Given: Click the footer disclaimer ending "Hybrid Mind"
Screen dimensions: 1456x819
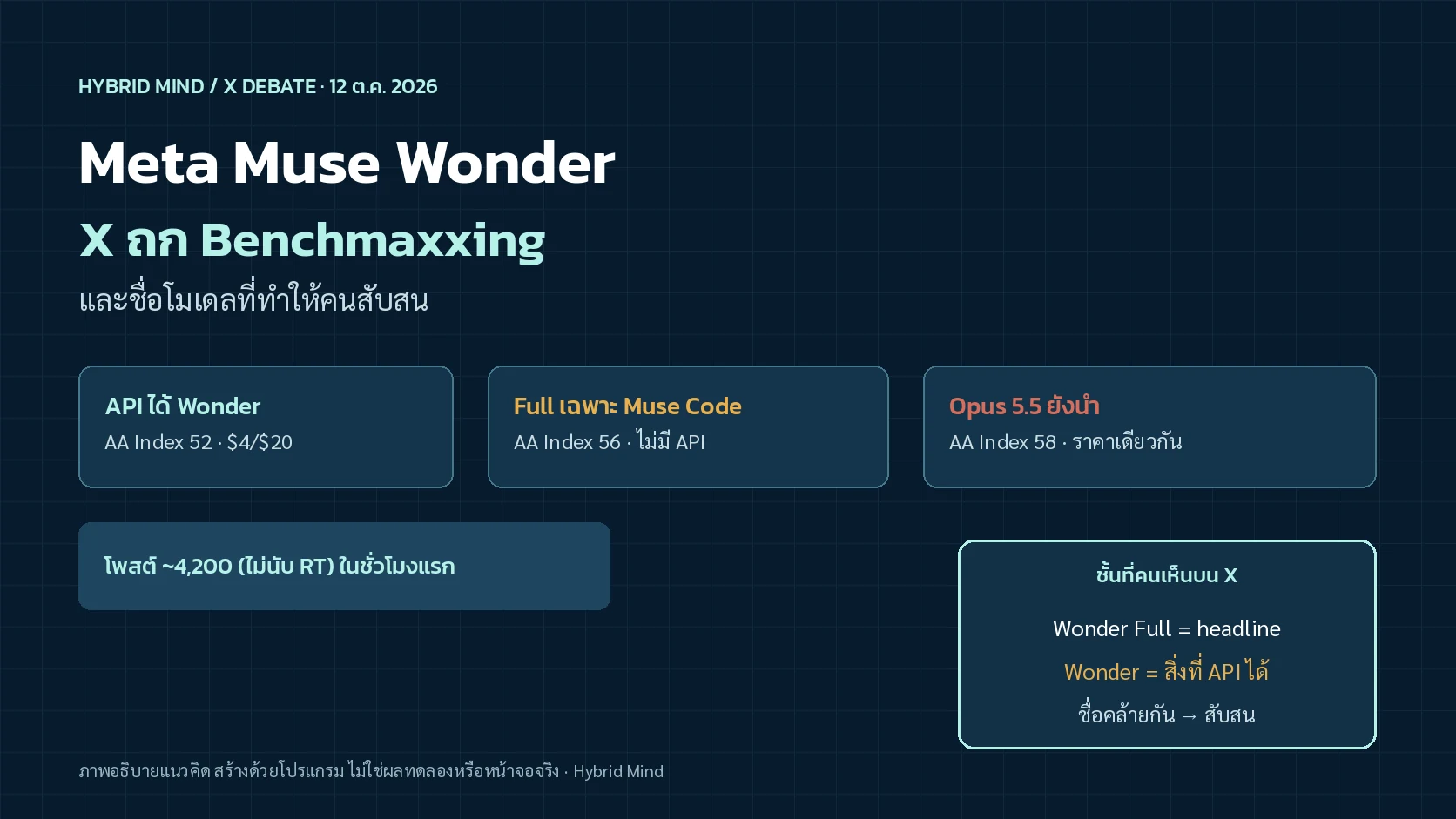Looking at the screenshot, I should 371,771.
